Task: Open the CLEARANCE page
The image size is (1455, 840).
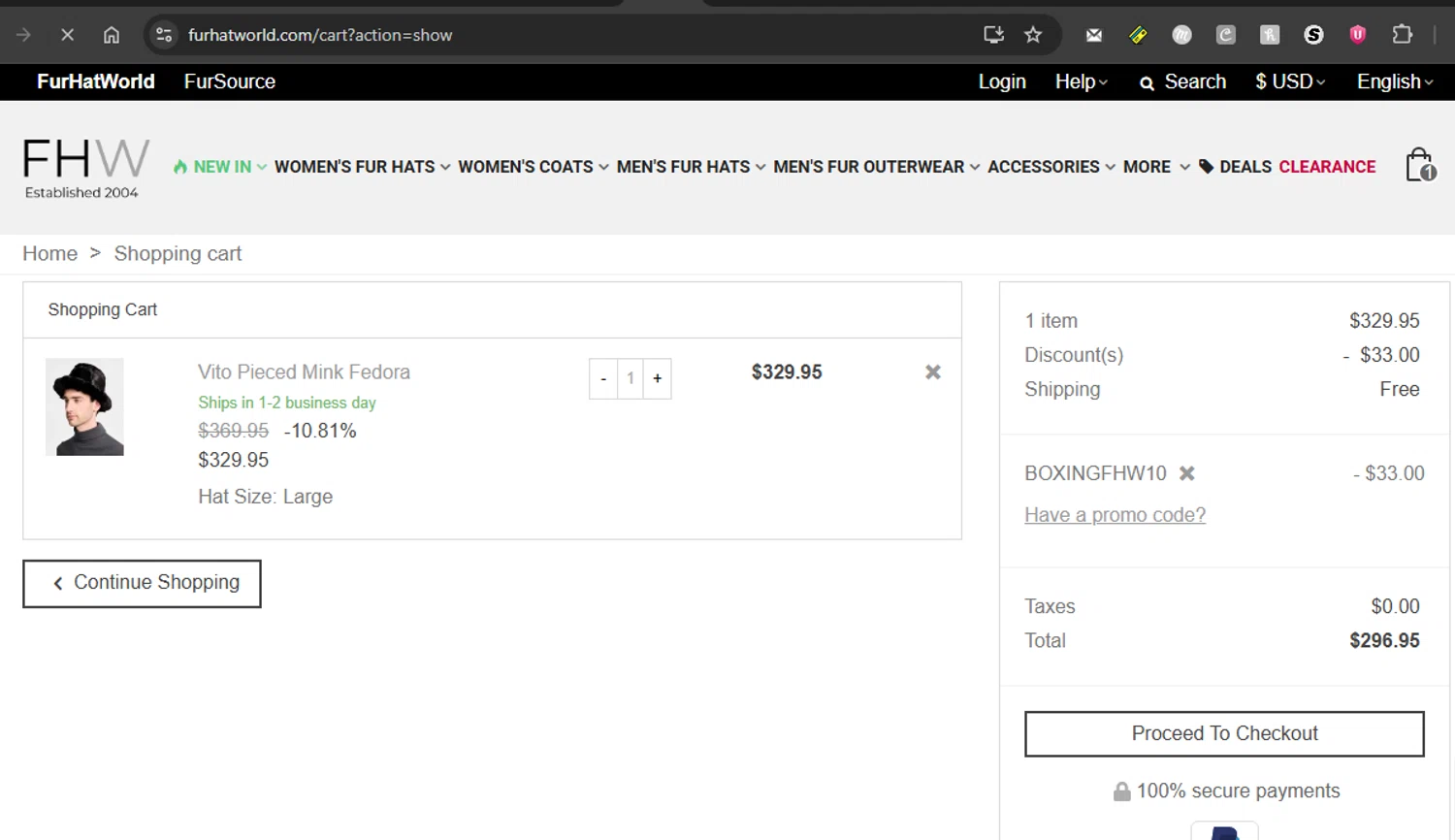Action: (x=1327, y=167)
